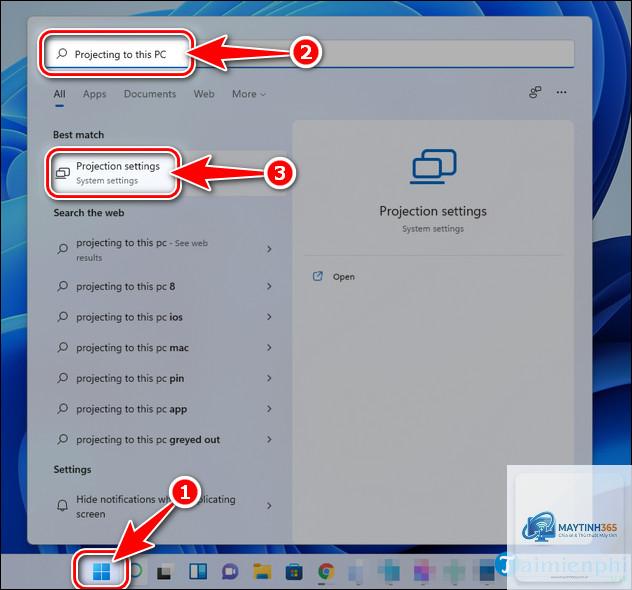Switch to the Web tab

(204, 94)
